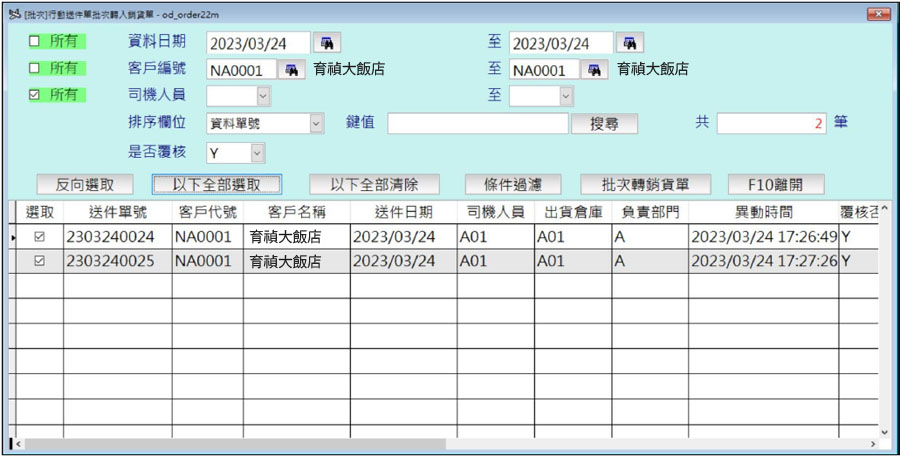Screen dimensions: 900x457
Task: Click the 異動時間 column header
Action: pos(763,212)
